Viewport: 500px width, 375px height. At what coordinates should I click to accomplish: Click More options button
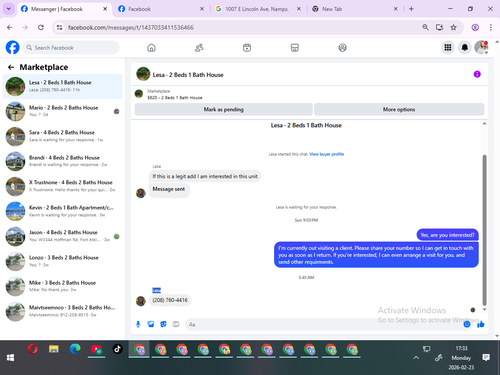[x=399, y=109]
